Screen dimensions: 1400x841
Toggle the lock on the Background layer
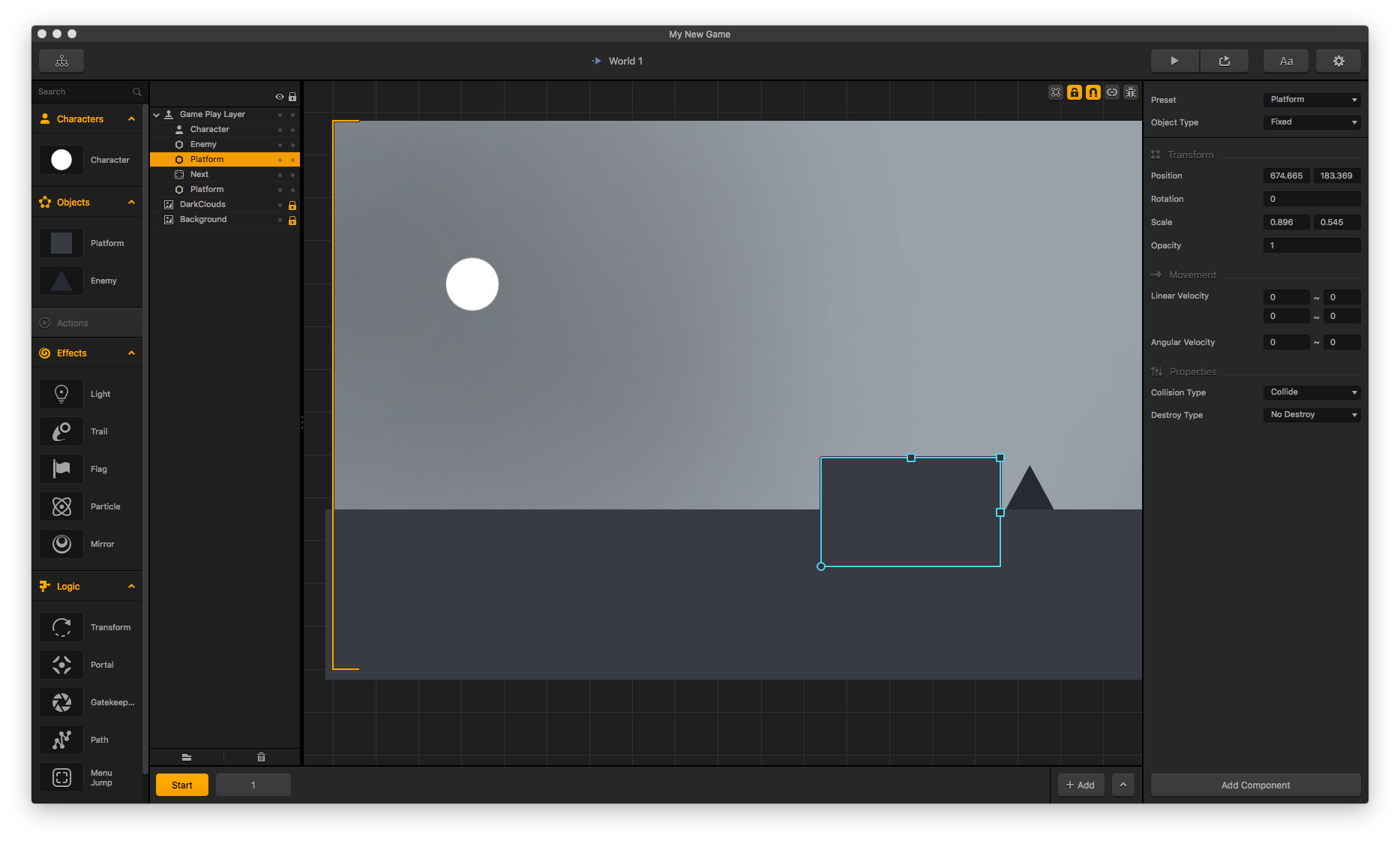click(x=292, y=220)
